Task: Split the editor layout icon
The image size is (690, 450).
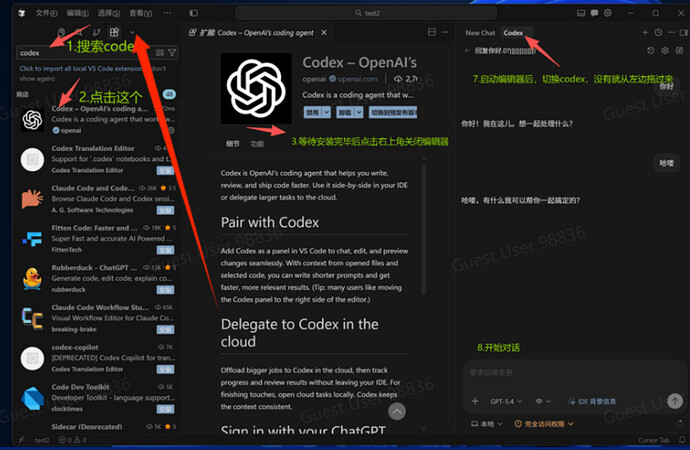Action: tap(432, 32)
